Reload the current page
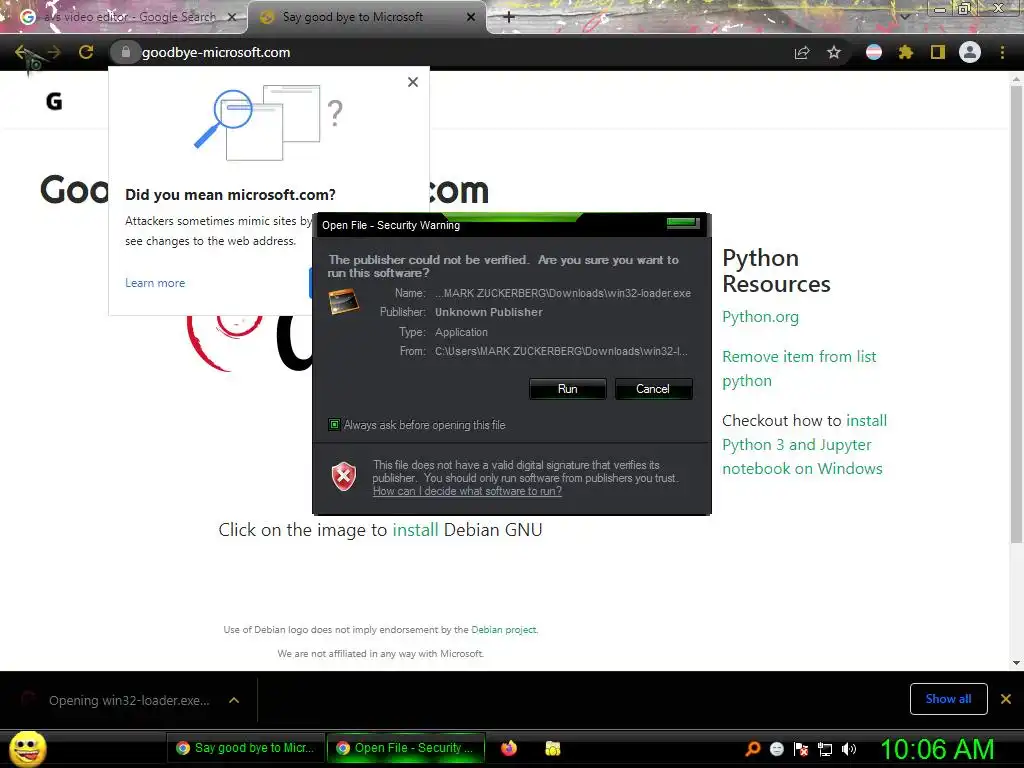Image resolution: width=1024 pixels, height=768 pixels. click(86, 52)
